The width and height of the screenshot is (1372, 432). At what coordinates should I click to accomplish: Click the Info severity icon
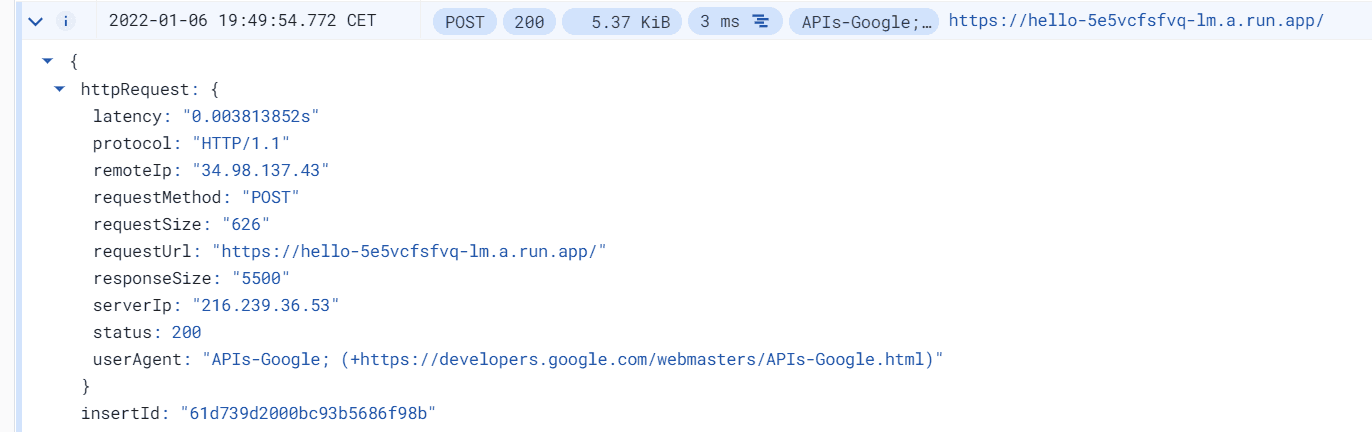pos(65,21)
